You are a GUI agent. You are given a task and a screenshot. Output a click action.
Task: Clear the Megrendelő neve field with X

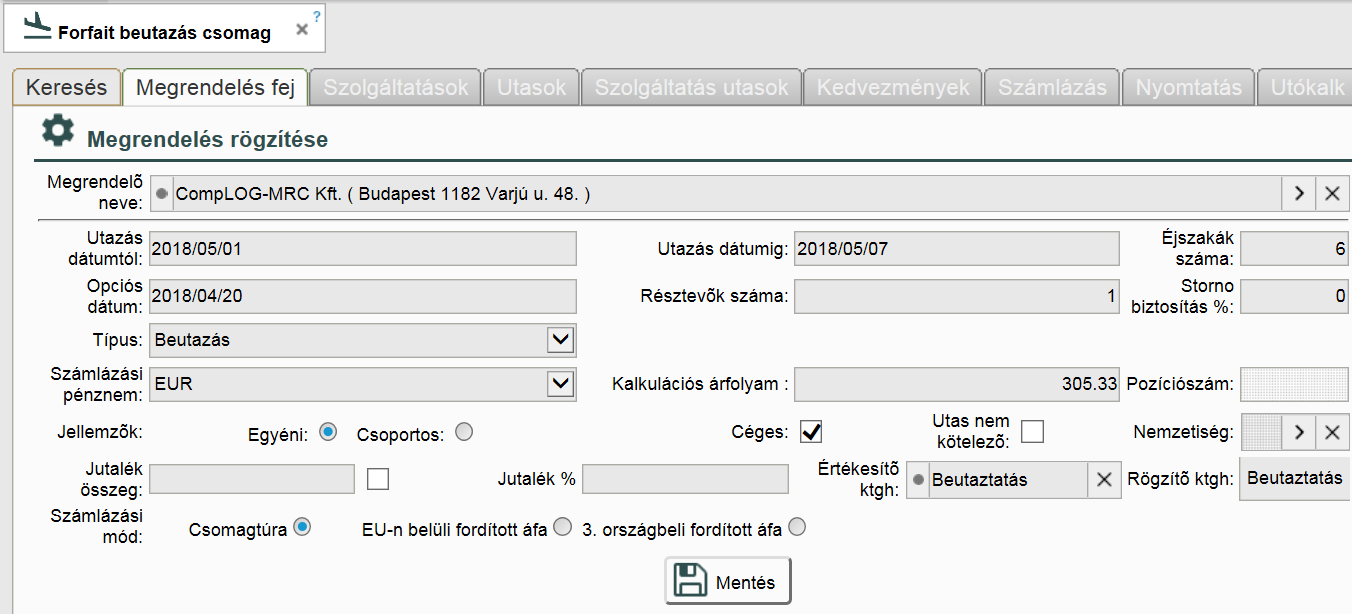coord(1332,194)
